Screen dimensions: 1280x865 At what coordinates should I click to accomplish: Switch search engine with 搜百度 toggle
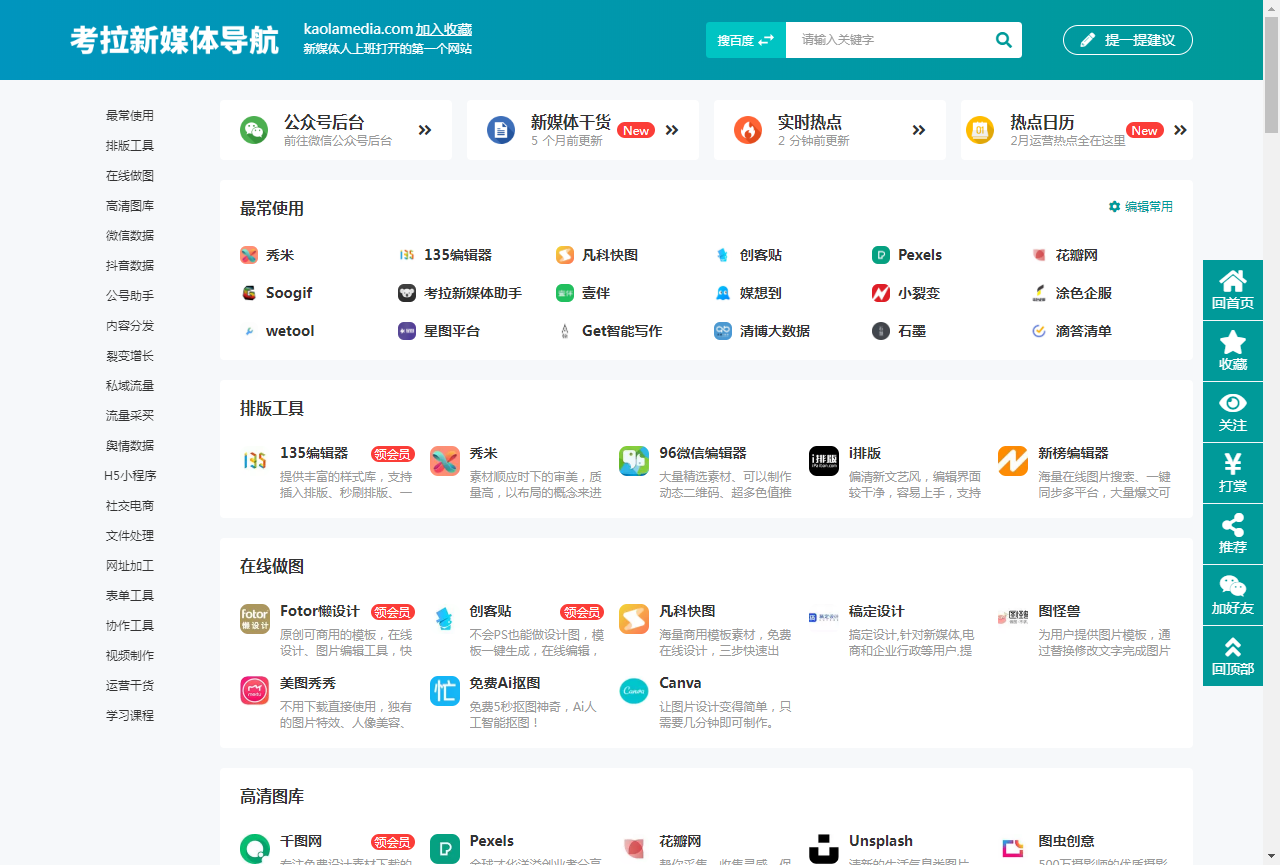[746, 40]
